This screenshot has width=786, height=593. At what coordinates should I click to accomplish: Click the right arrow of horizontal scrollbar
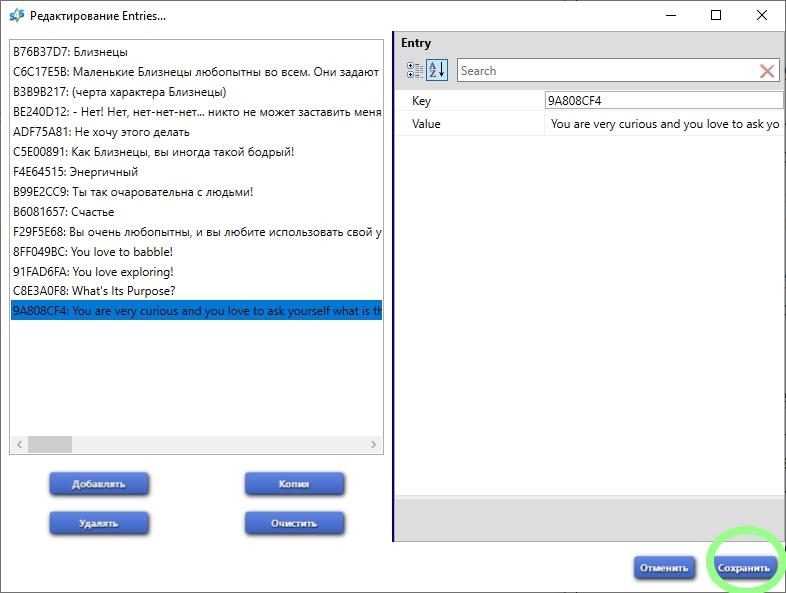click(x=374, y=445)
